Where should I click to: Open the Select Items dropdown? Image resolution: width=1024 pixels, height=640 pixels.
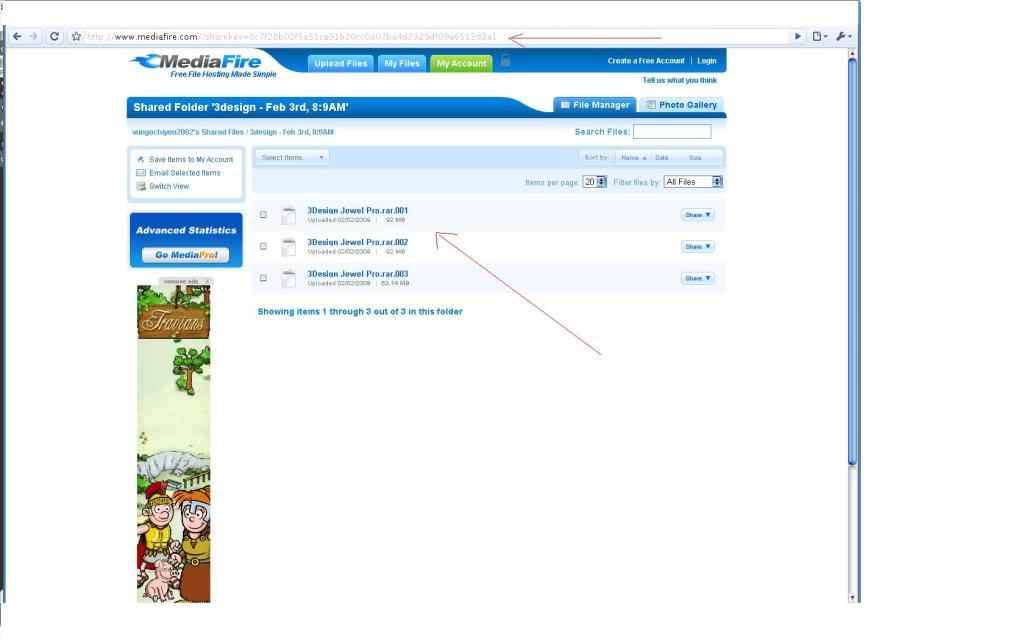coord(292,157)
